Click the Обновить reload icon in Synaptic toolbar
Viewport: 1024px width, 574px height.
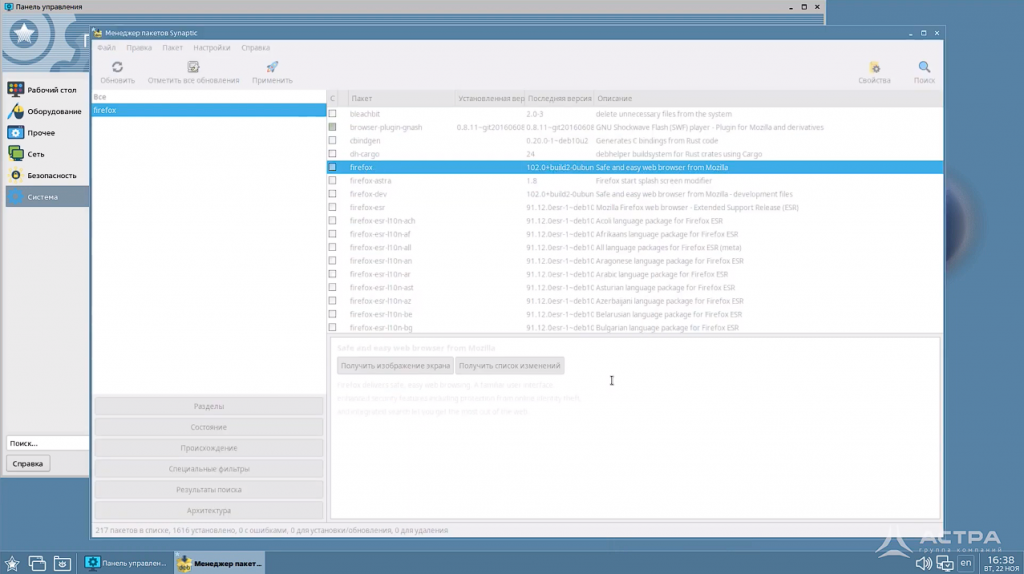pos(118,67)
